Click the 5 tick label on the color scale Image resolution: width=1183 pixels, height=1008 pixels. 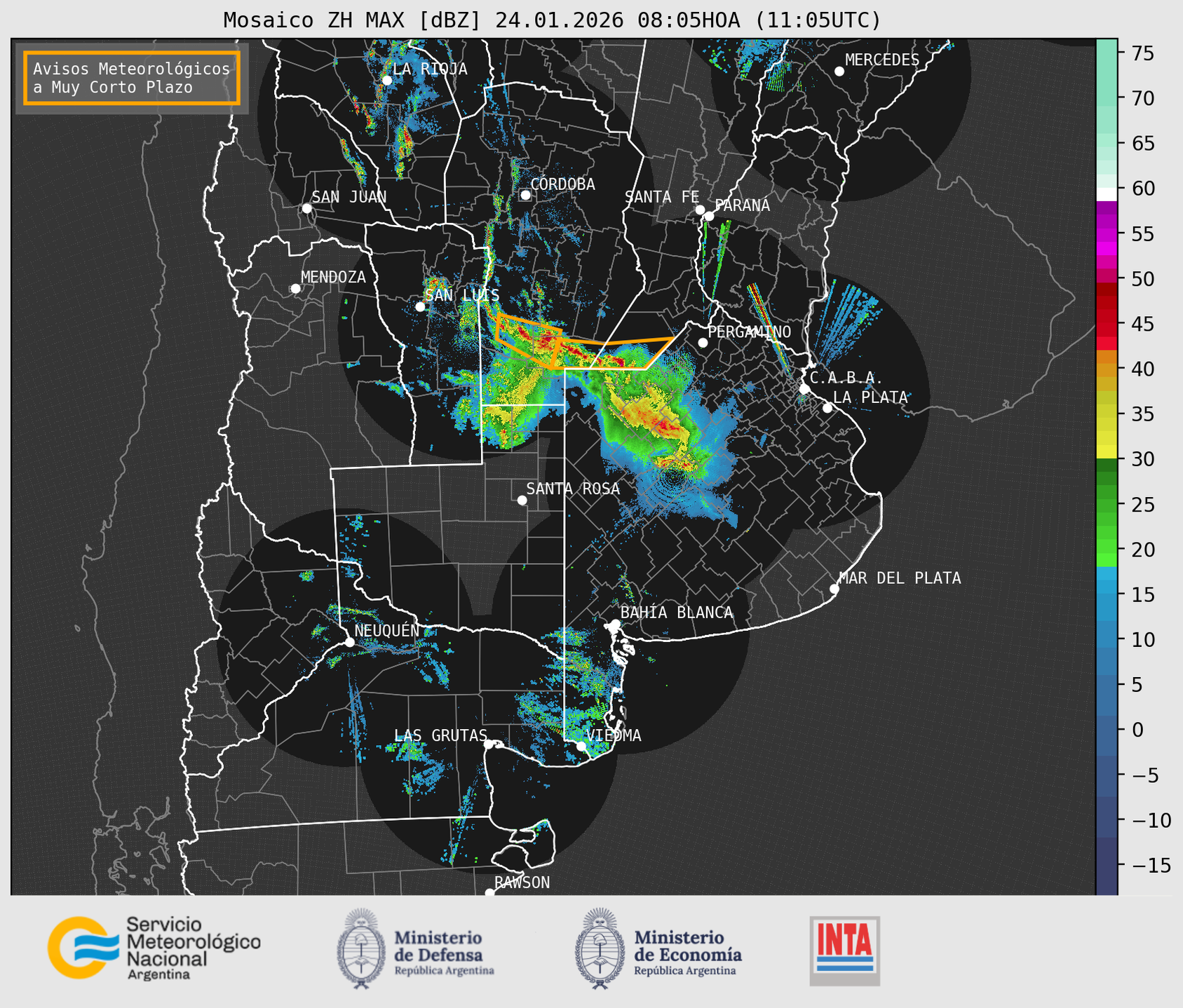1137,685
